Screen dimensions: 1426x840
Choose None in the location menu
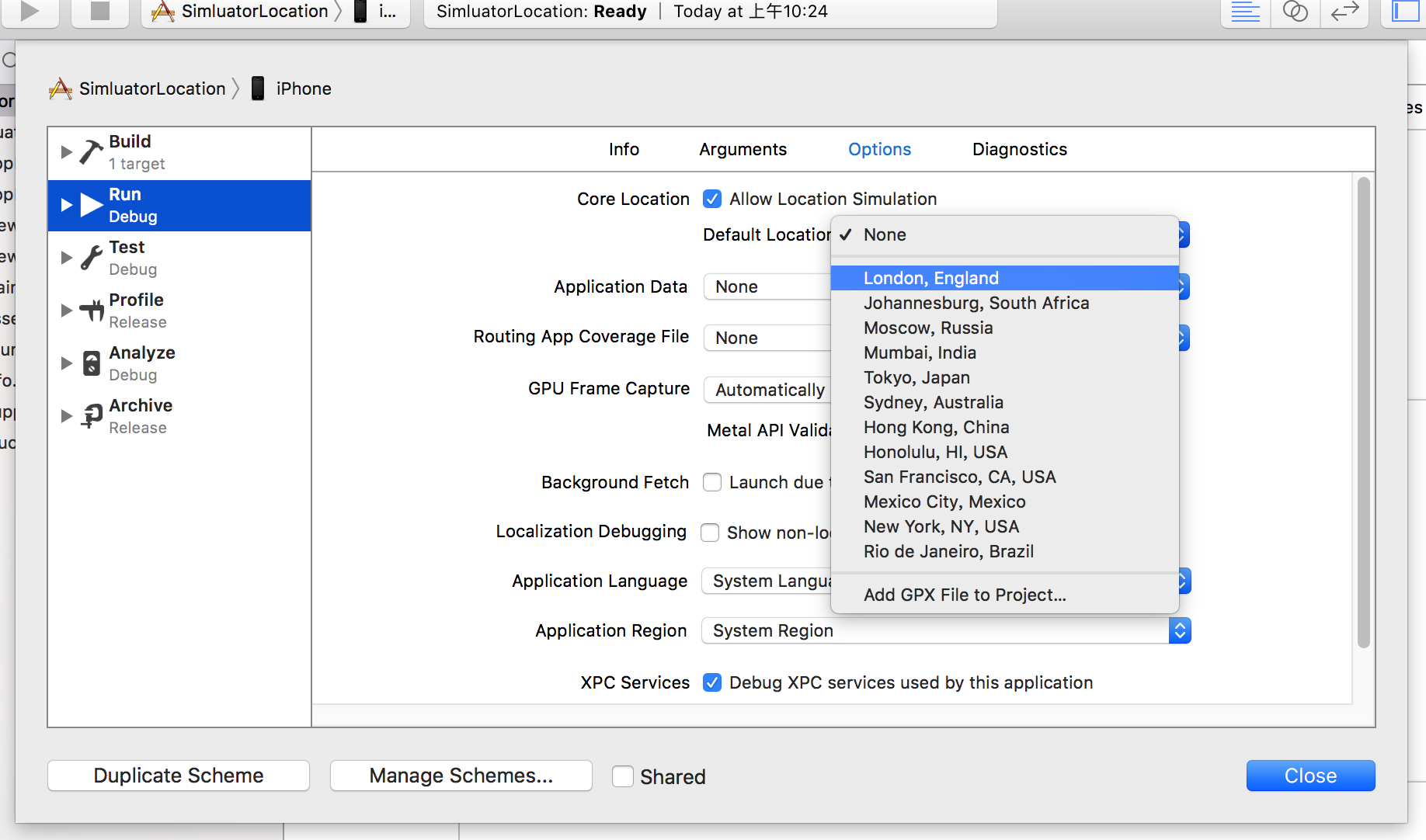1005,234
